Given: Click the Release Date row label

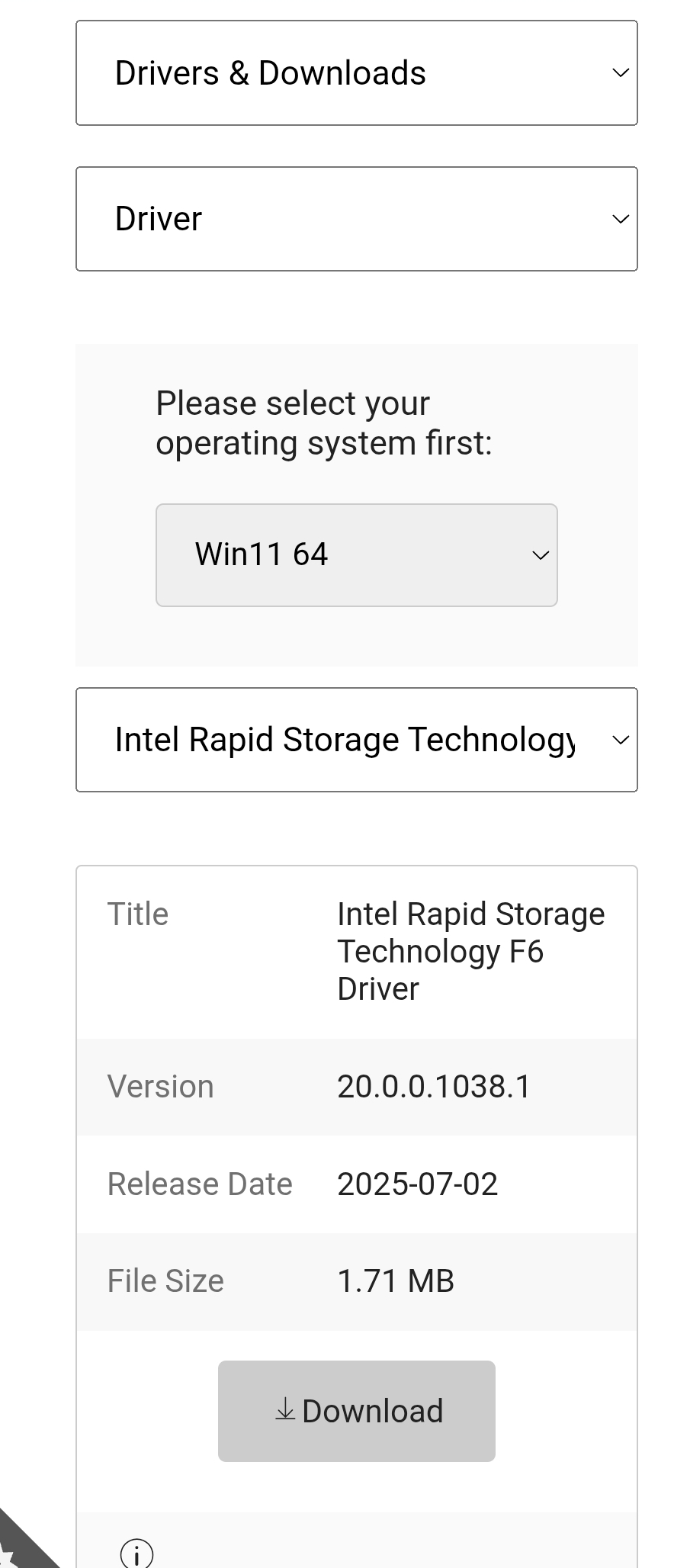Looking at the screenshot, I should coord(200,1184).
